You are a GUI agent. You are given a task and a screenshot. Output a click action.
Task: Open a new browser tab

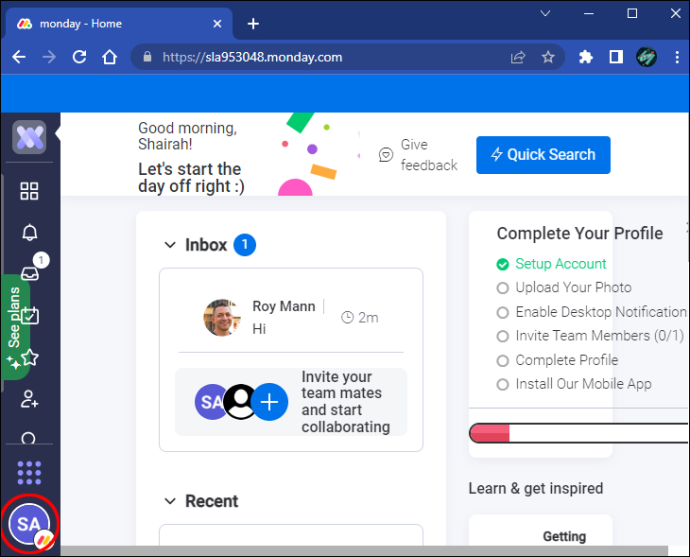click(253, 24)
